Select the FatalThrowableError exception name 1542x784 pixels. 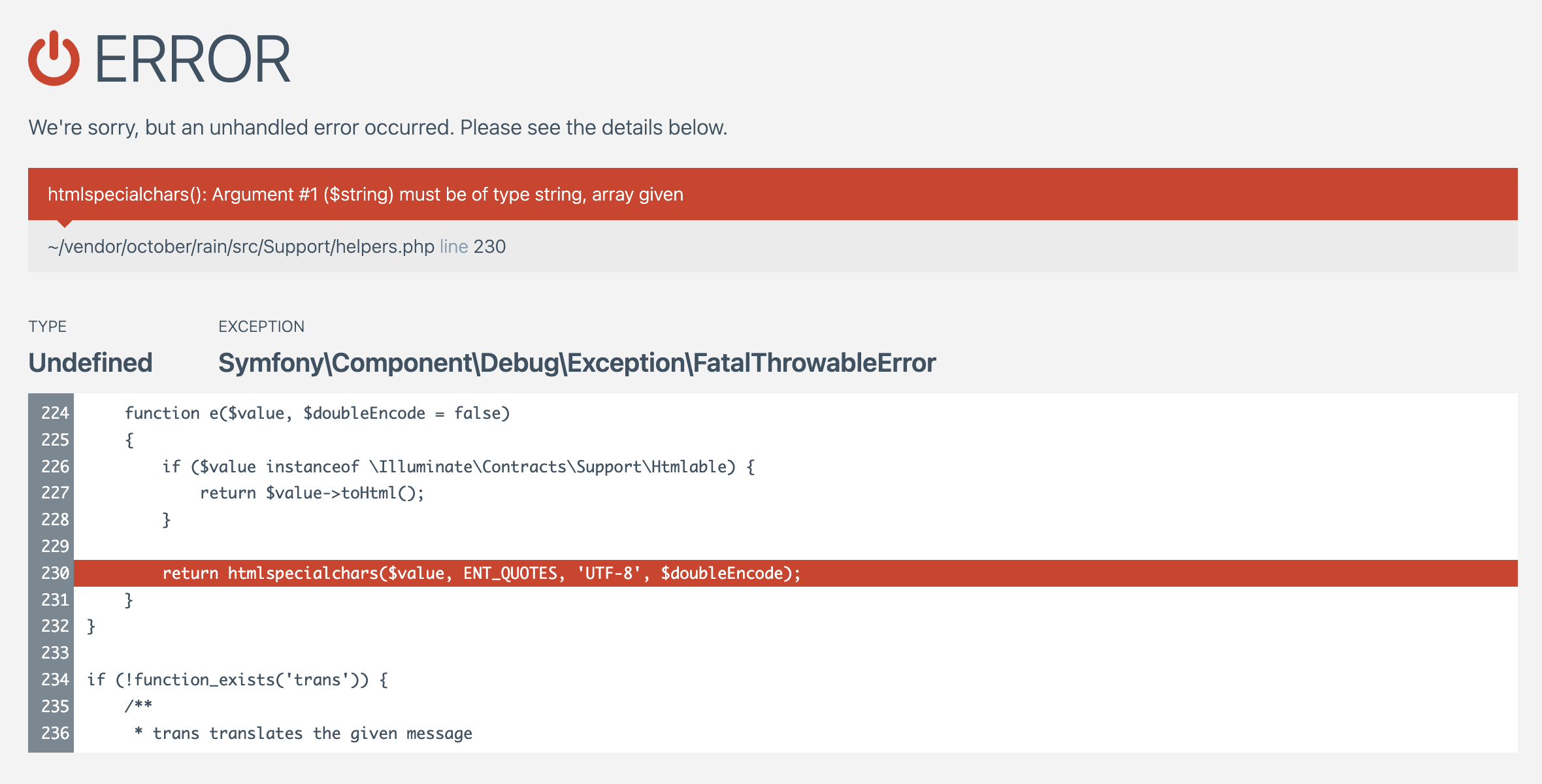pyautogui.click(x=576, y=363)
